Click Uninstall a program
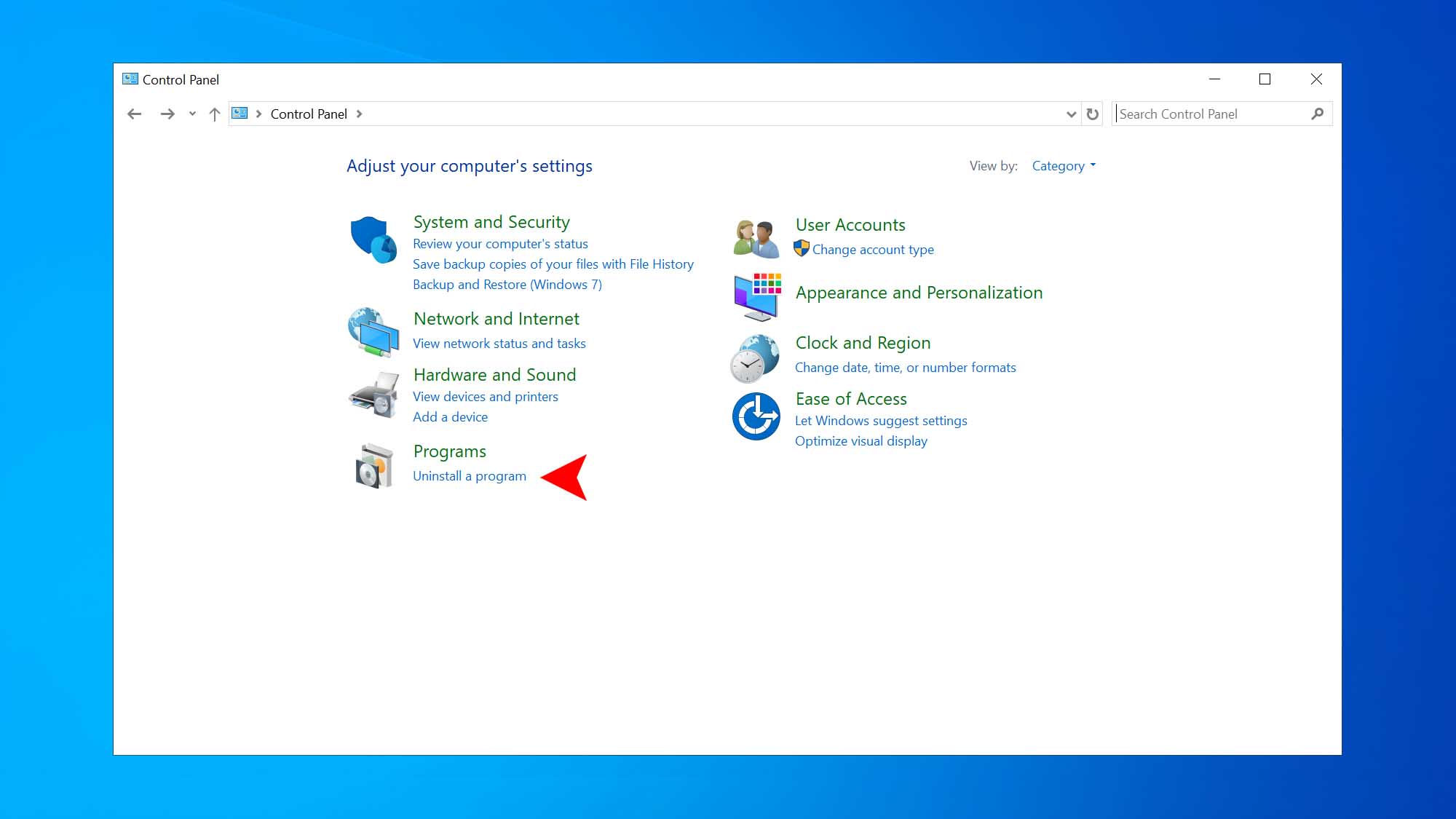The height and width of the screenshot is (819, 1456). click(x=470, y=476)
